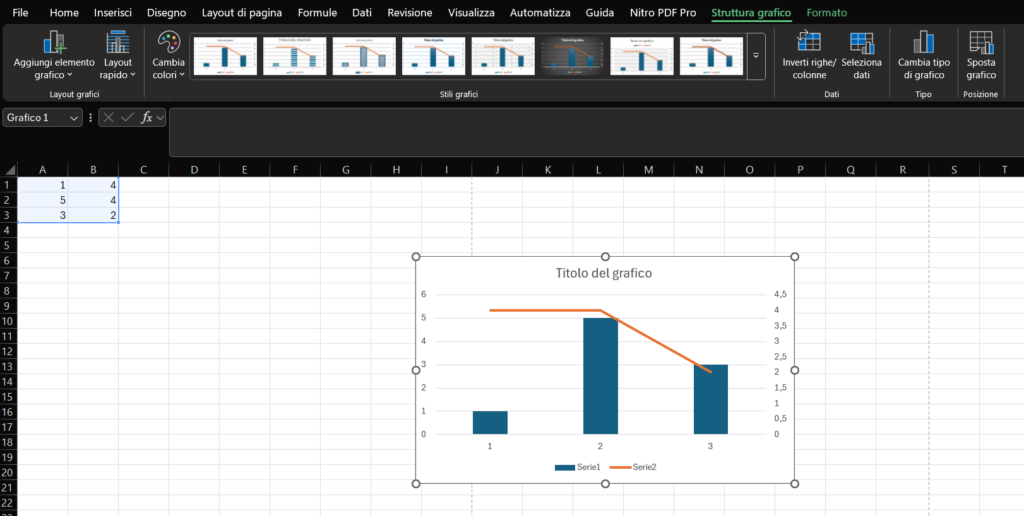The image size is (1024, 516).
Task: Cancel formula entry with X icon
Action: click(x=109, y=118)
